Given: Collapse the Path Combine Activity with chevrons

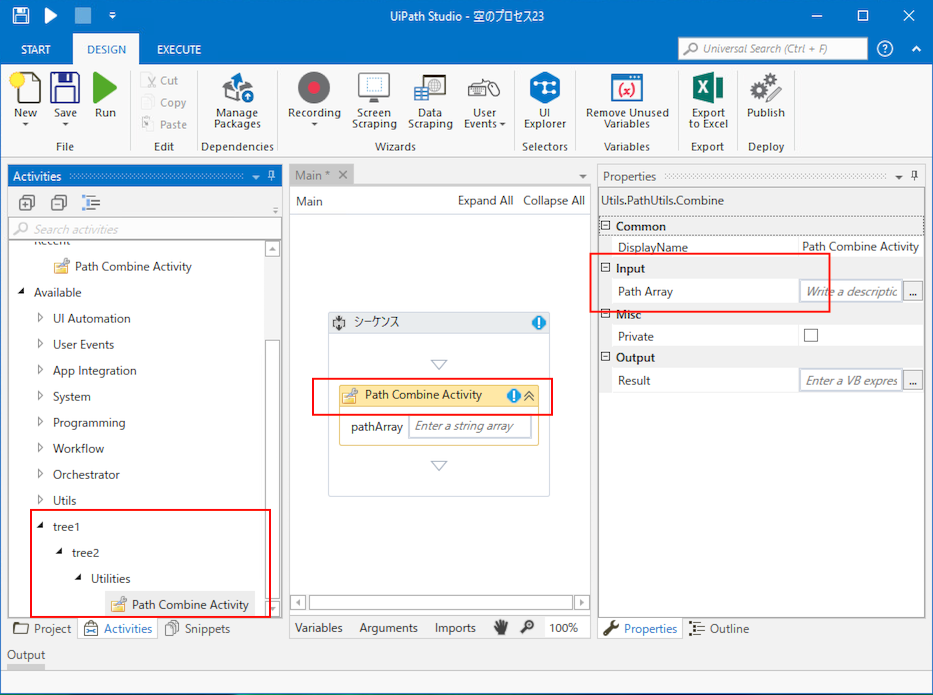Looking at the screenshot, I should coord(529,396).
